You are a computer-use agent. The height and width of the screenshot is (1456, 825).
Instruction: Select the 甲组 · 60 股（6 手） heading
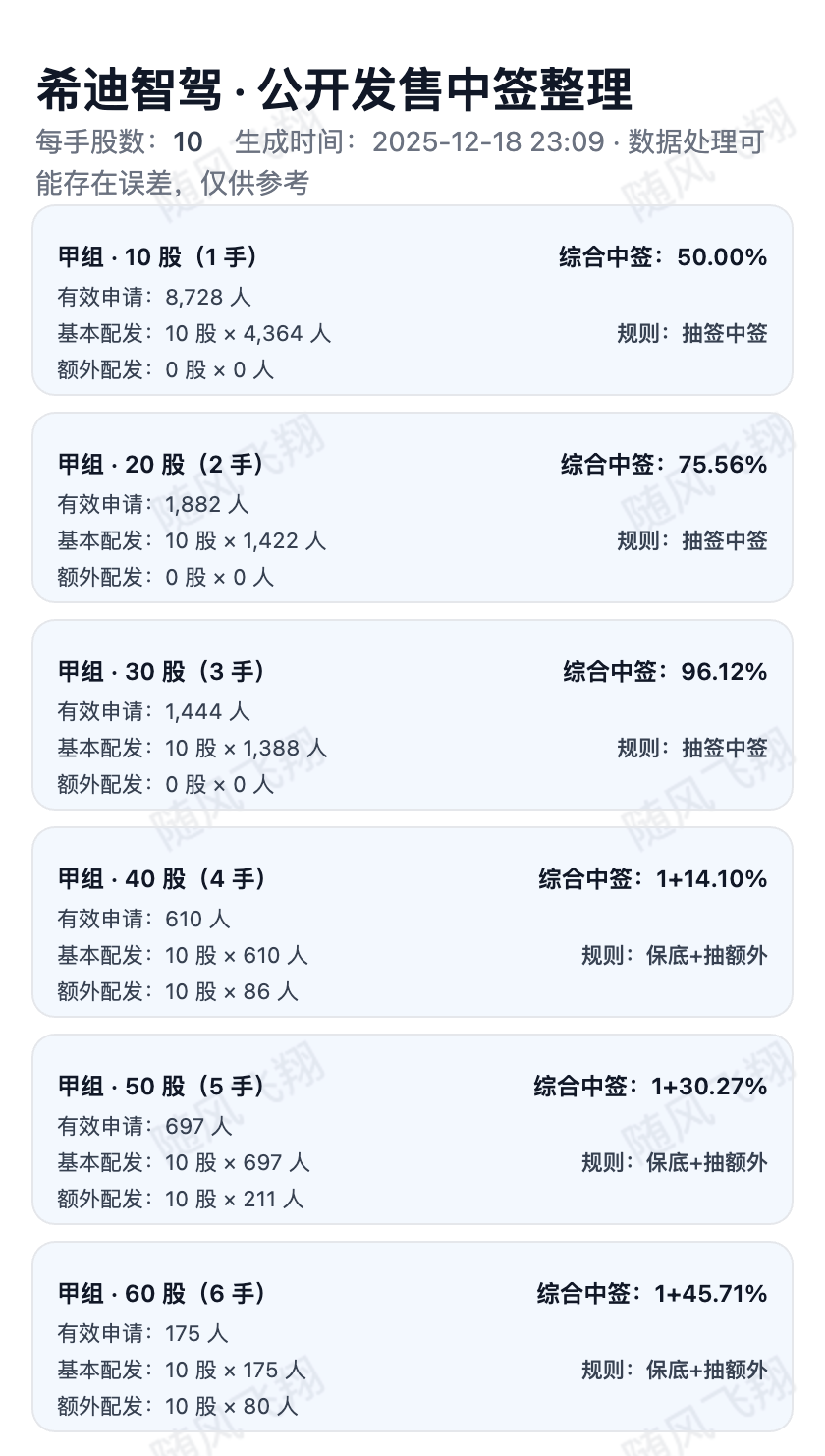[x=162, y=1294]
